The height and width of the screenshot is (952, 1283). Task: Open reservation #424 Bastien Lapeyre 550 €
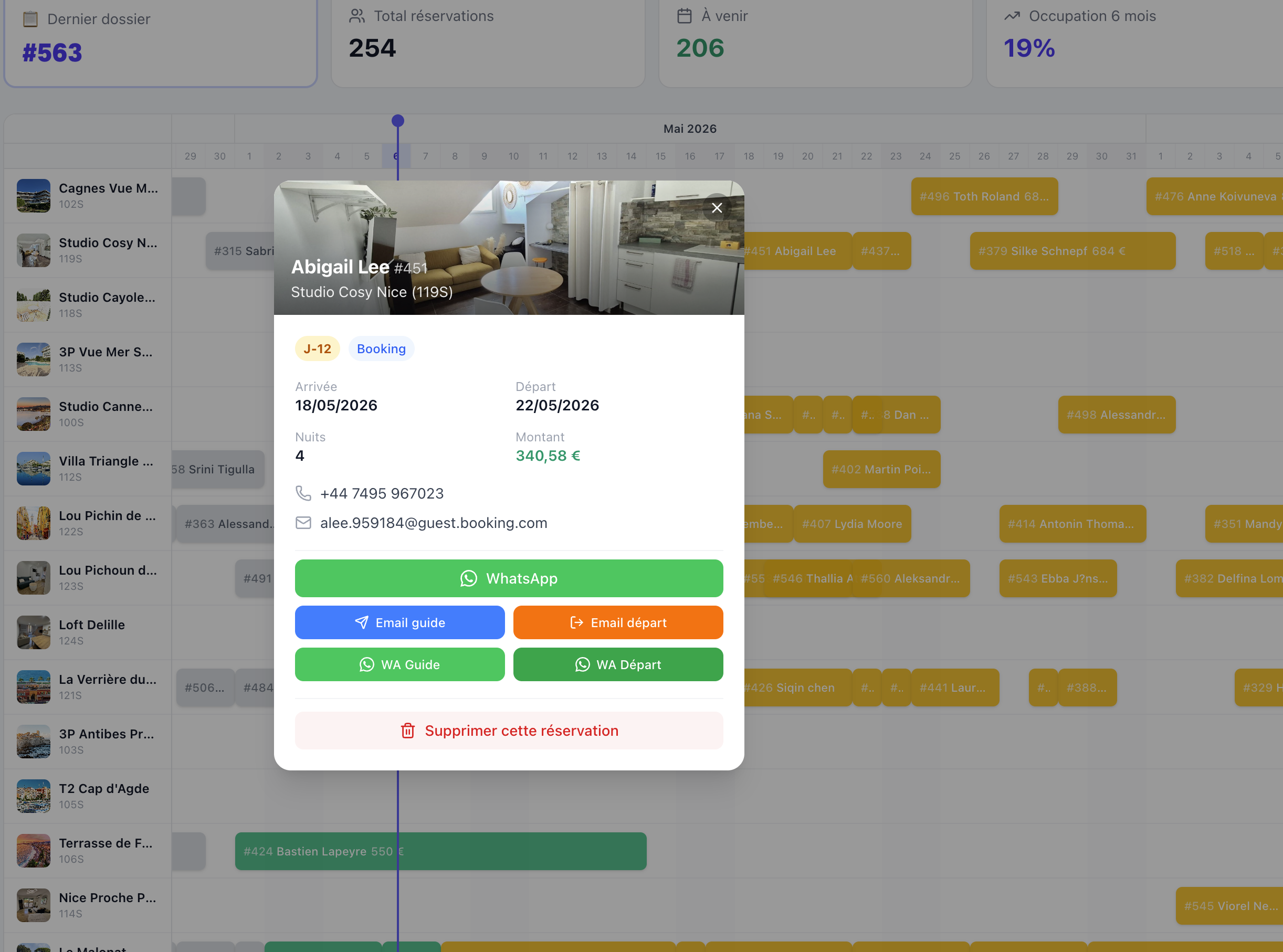(440, 851)
